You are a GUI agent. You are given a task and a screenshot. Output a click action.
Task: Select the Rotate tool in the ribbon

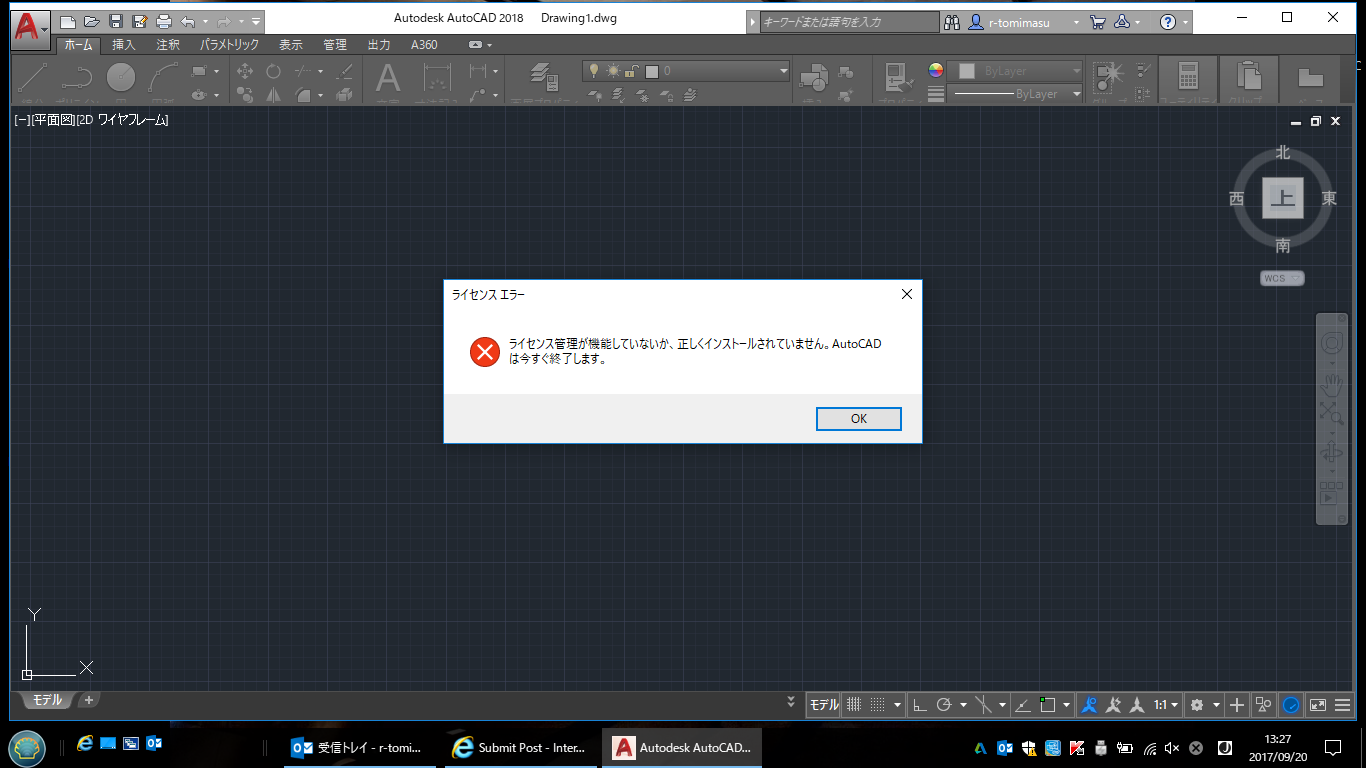[x=273, y=72]
